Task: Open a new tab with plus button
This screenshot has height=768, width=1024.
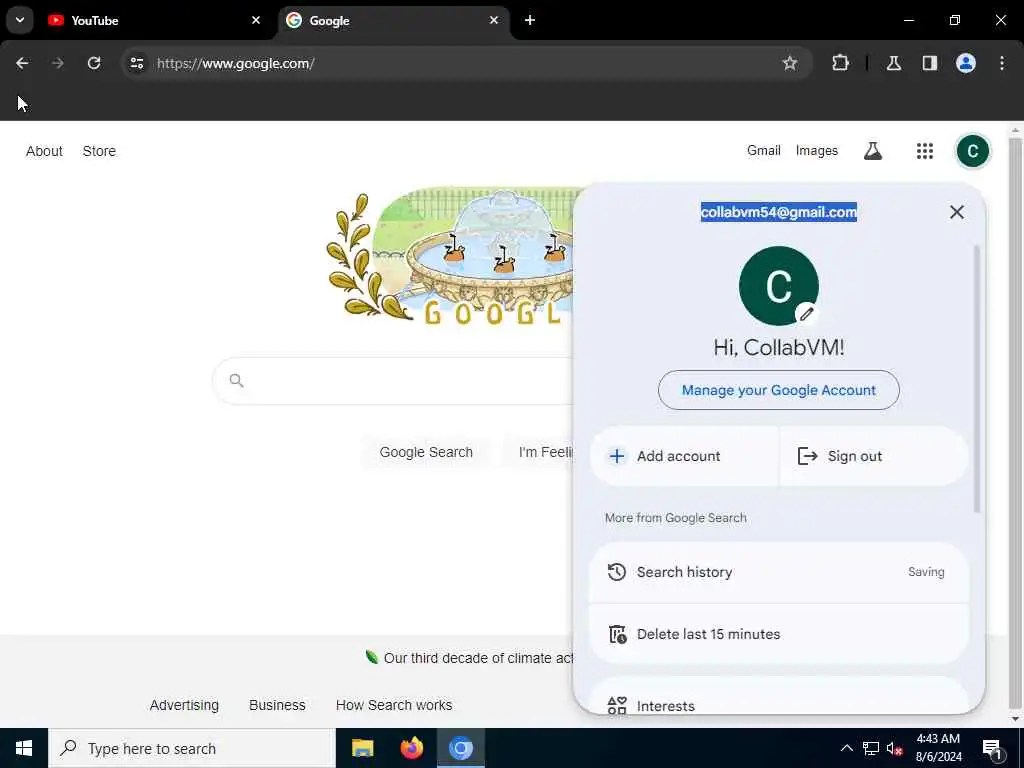Action: 530,20
